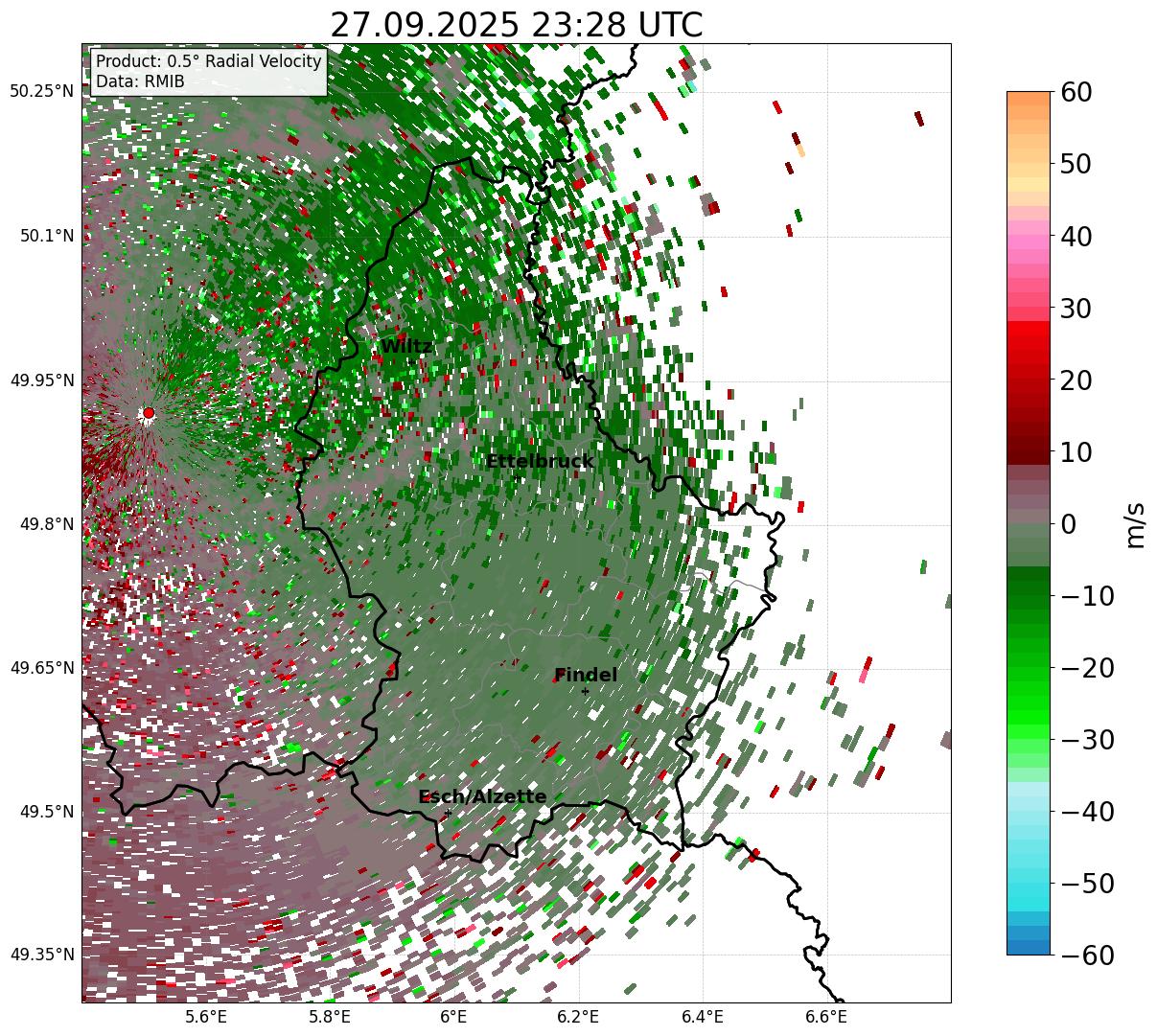Click the "Product: 0.5° Radial Velocity" label
This screenshot has width=1157, height=1036.
click(209, 61)
